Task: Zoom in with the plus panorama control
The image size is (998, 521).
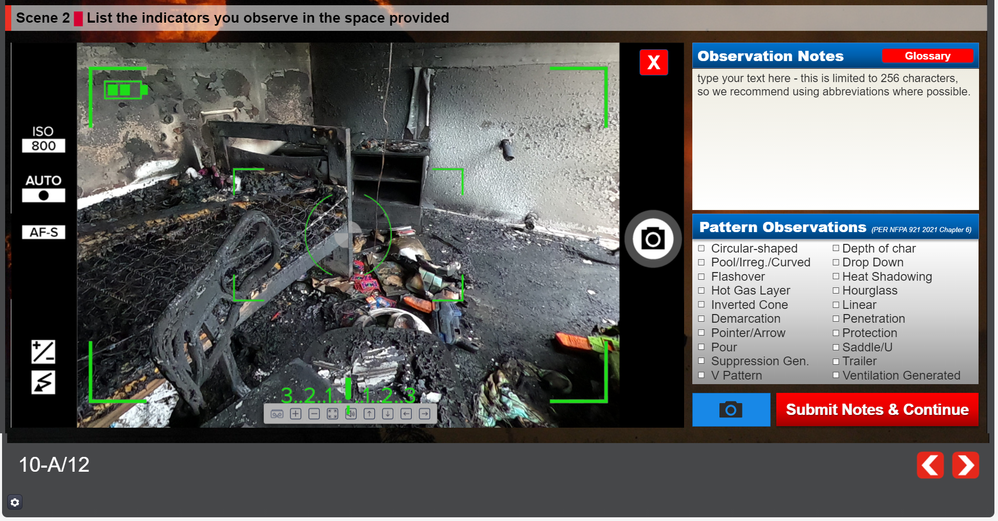Action: [296, 413]
